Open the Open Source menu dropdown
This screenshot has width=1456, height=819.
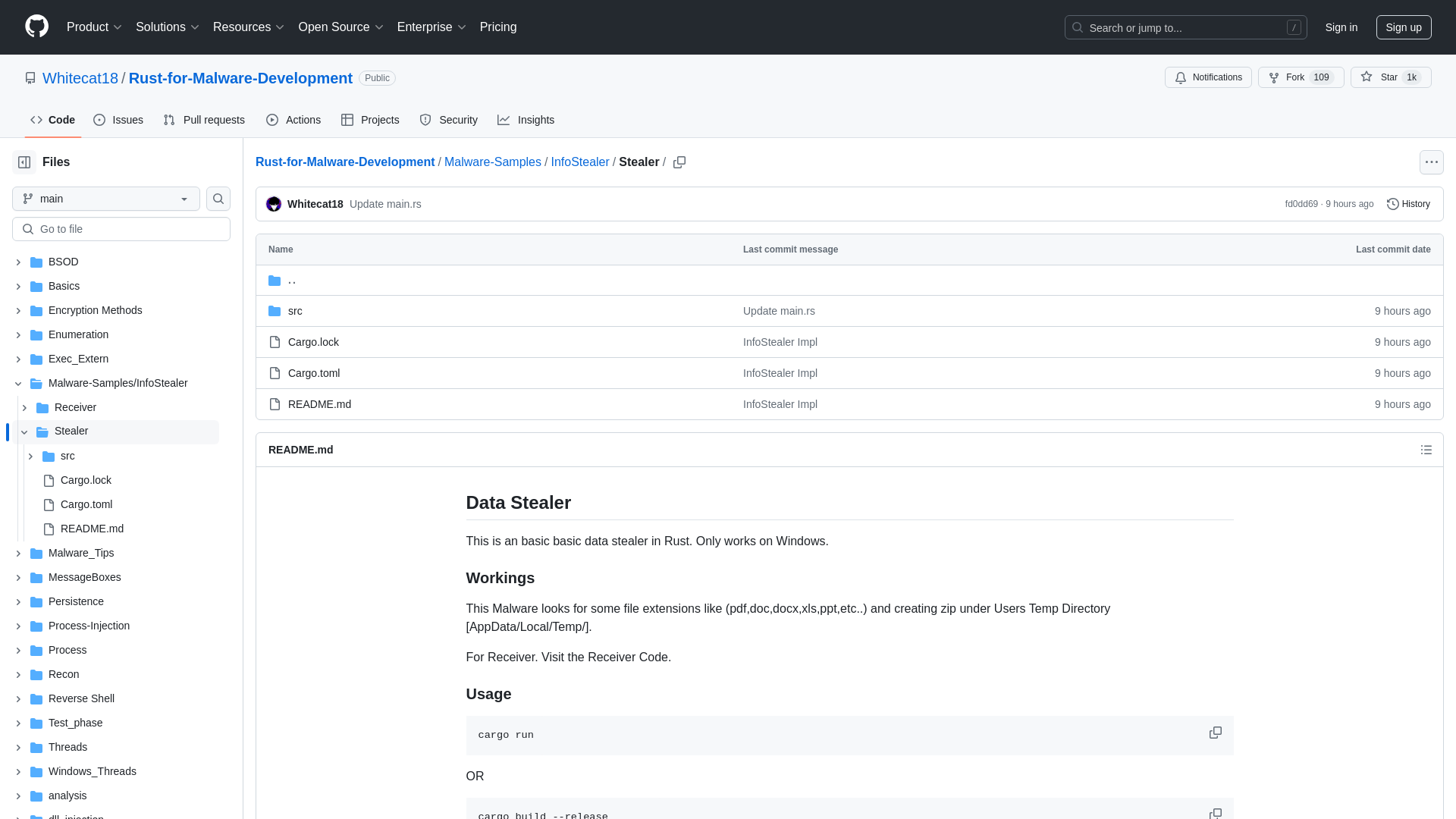(x=340, y=27)
